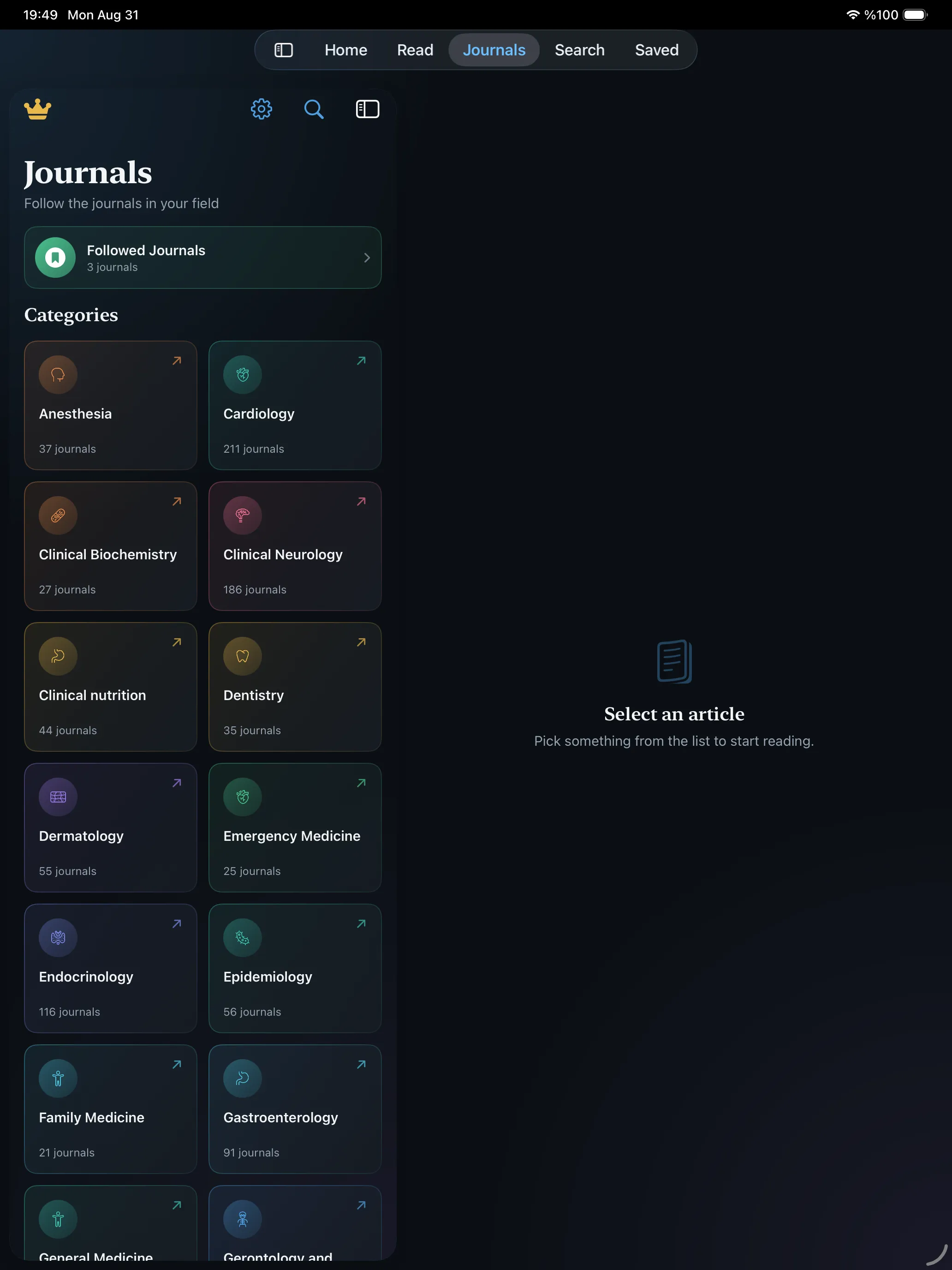This screenshot has width=952, height=1270.
Task: Switch to the Home tab
Action: (345, 50)
